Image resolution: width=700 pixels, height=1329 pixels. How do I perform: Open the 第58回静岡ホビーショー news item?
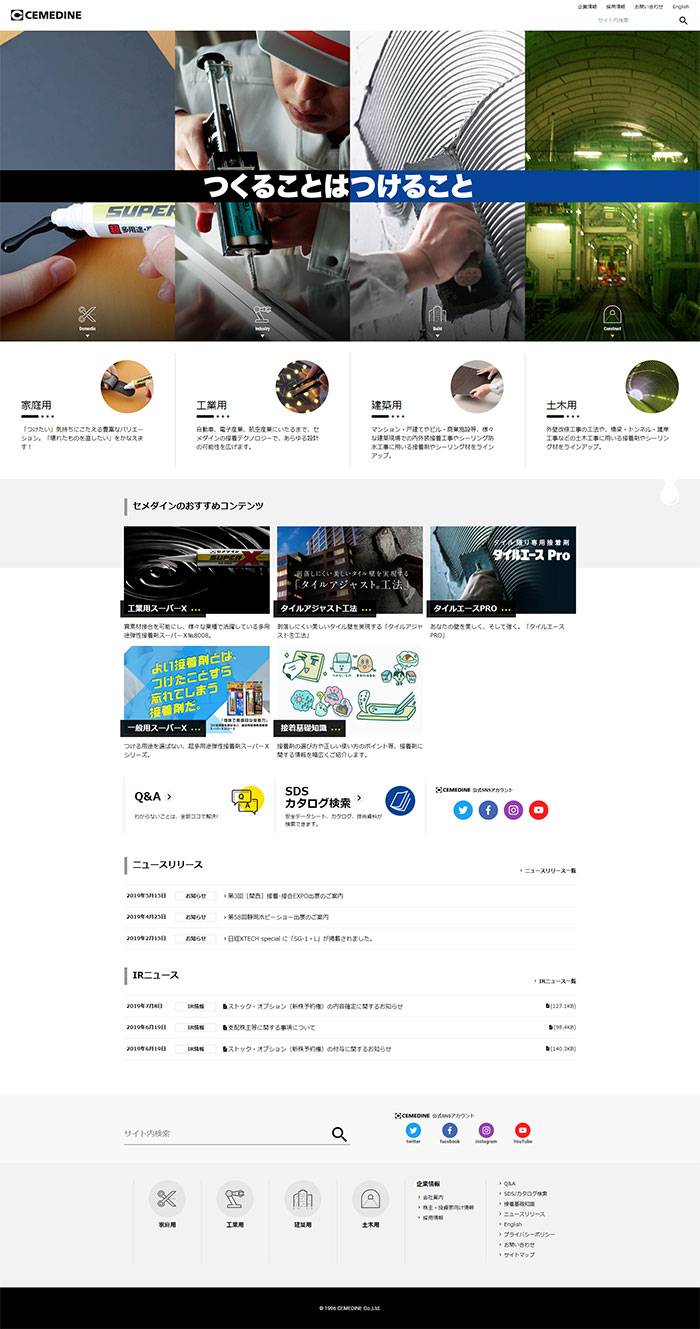(x=276, y=917)
